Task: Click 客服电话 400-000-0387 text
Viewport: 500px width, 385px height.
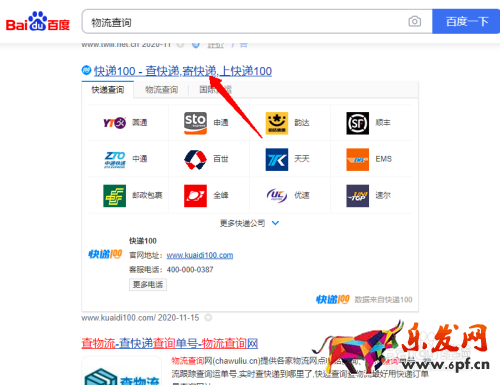Action: tap(171, 270)
